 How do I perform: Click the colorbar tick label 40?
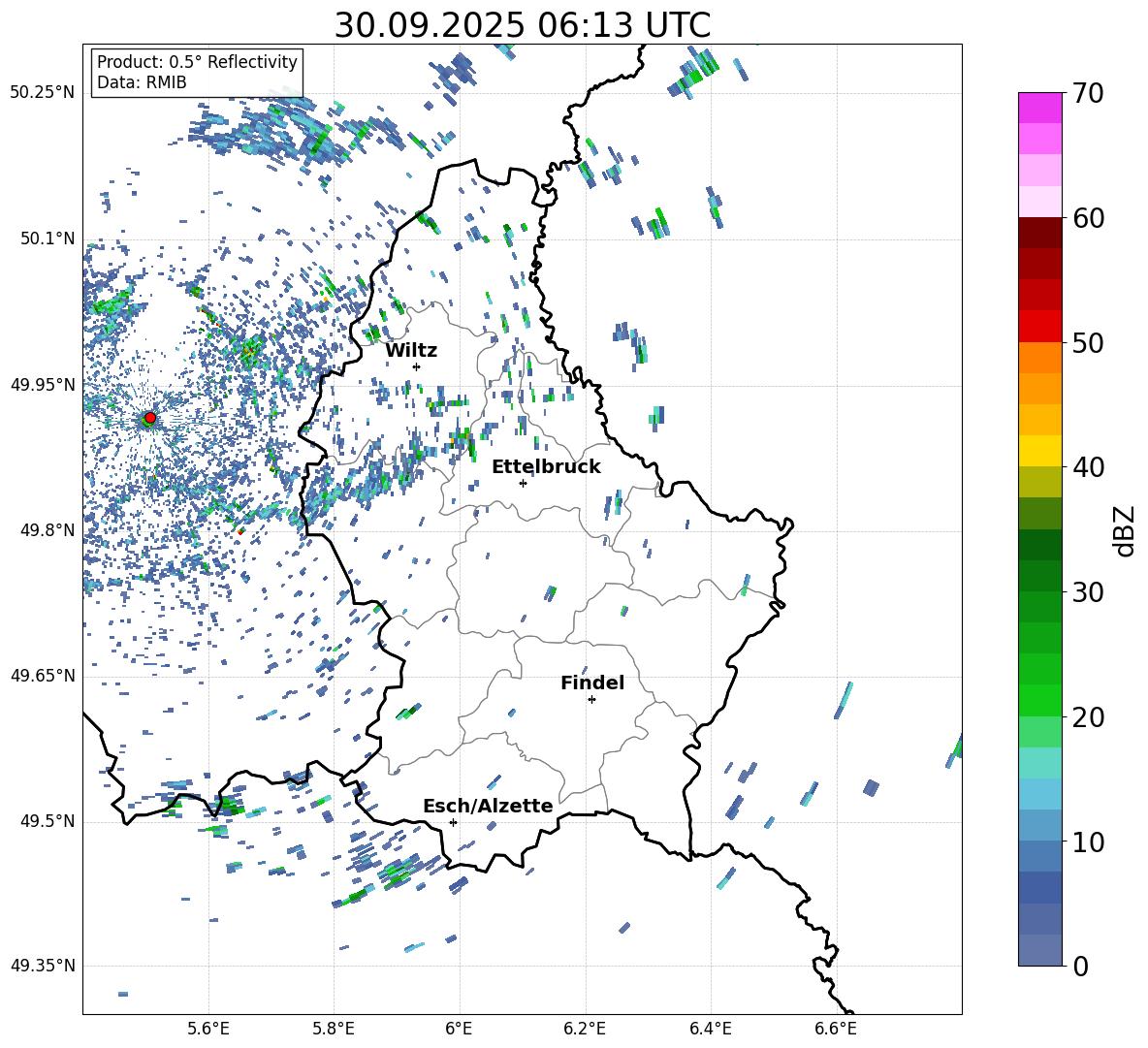click(1088, 467)
